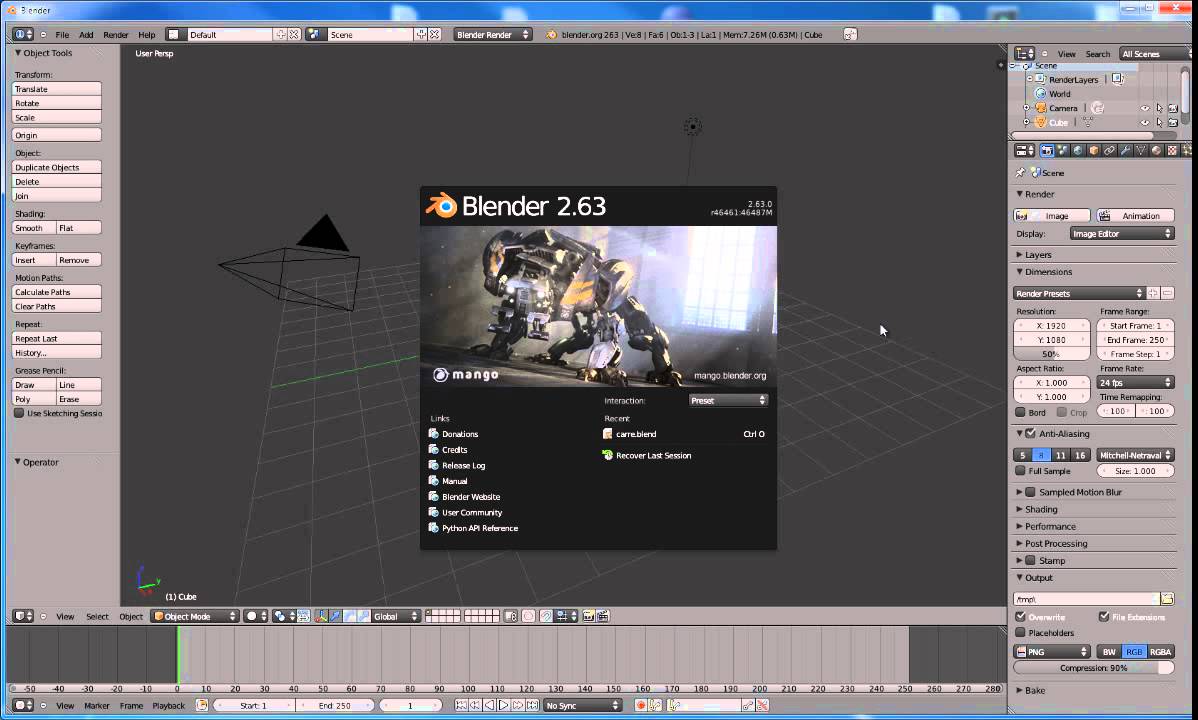Toggle the snap magnet icon
The image size is (1198, 720).
coord(546,616)
